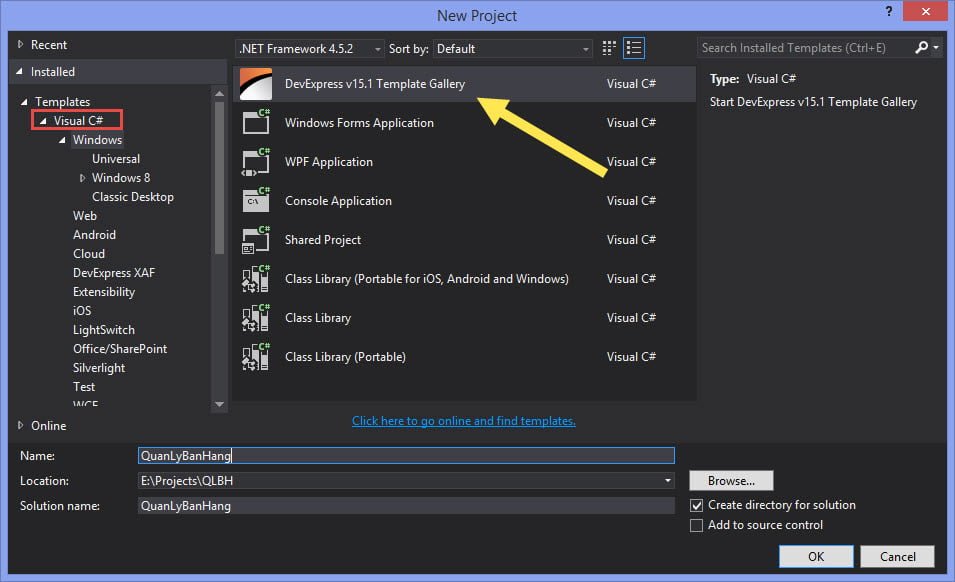Expand the Windows 8 tree node

(83, 178)
